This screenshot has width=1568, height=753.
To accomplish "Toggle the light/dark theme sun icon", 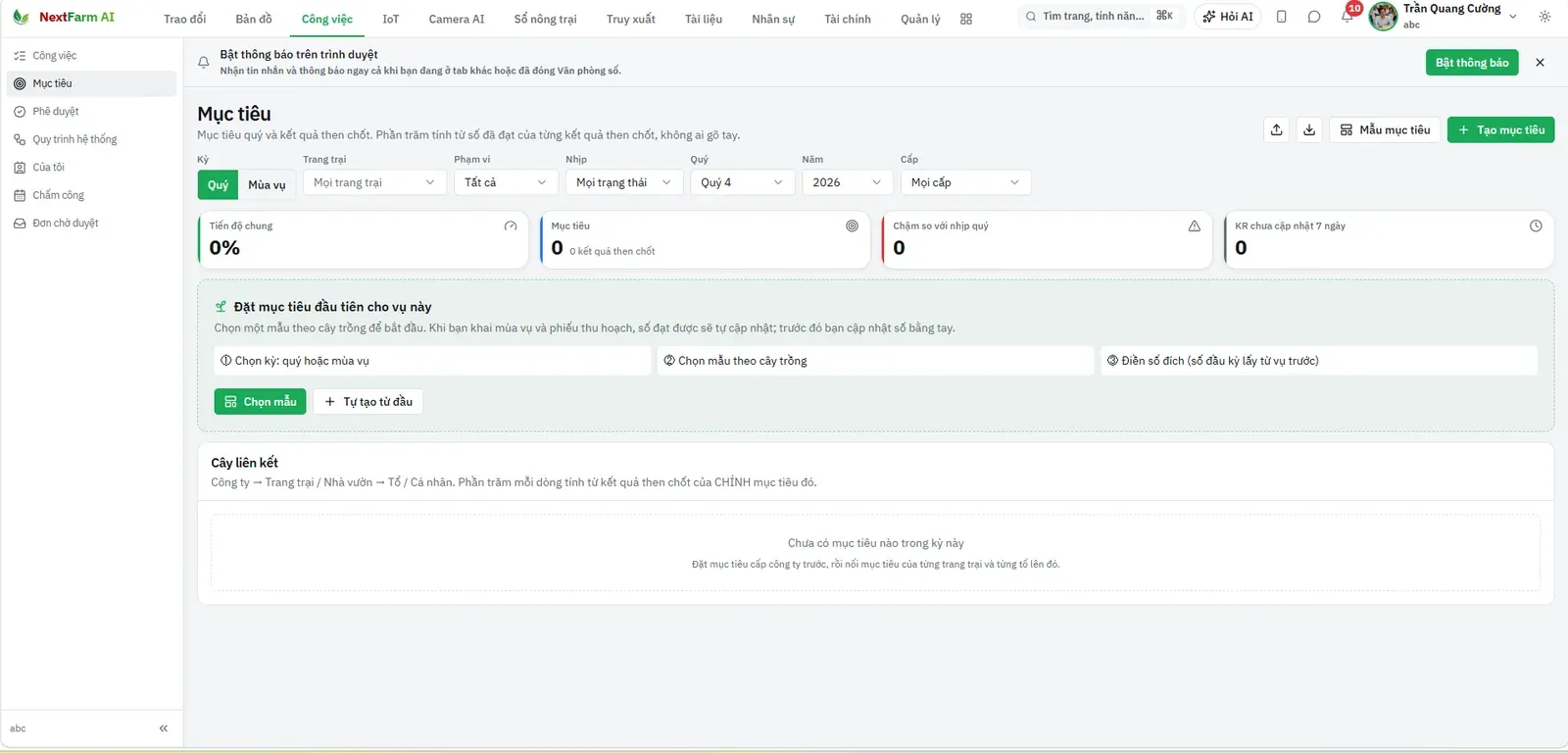I will 1544,17.
